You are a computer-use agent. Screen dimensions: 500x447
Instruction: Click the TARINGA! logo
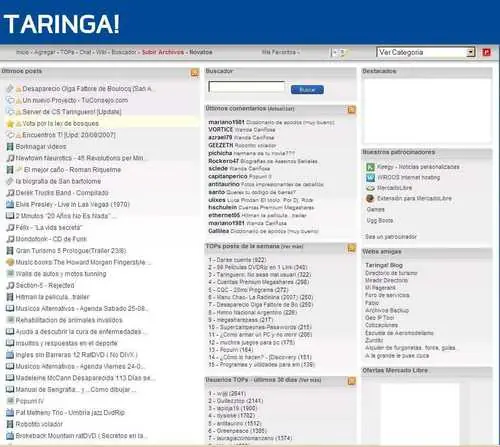tap(61, 24)
